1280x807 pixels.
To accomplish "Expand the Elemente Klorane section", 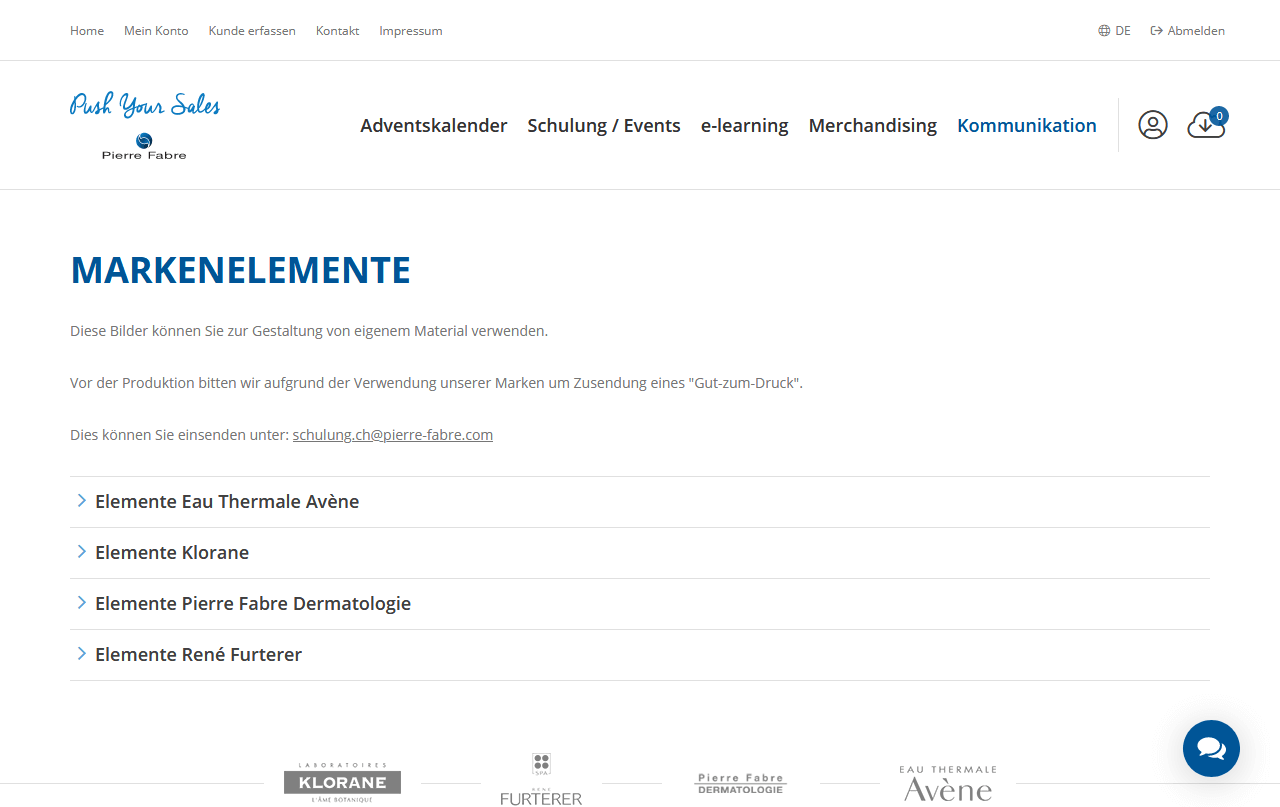I will 172,553.
